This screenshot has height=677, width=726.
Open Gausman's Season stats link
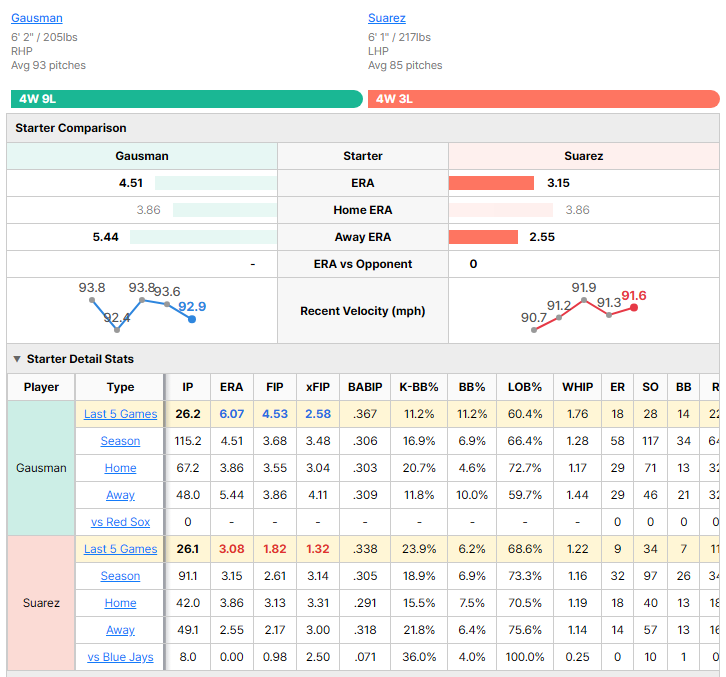tap(120, 441)
